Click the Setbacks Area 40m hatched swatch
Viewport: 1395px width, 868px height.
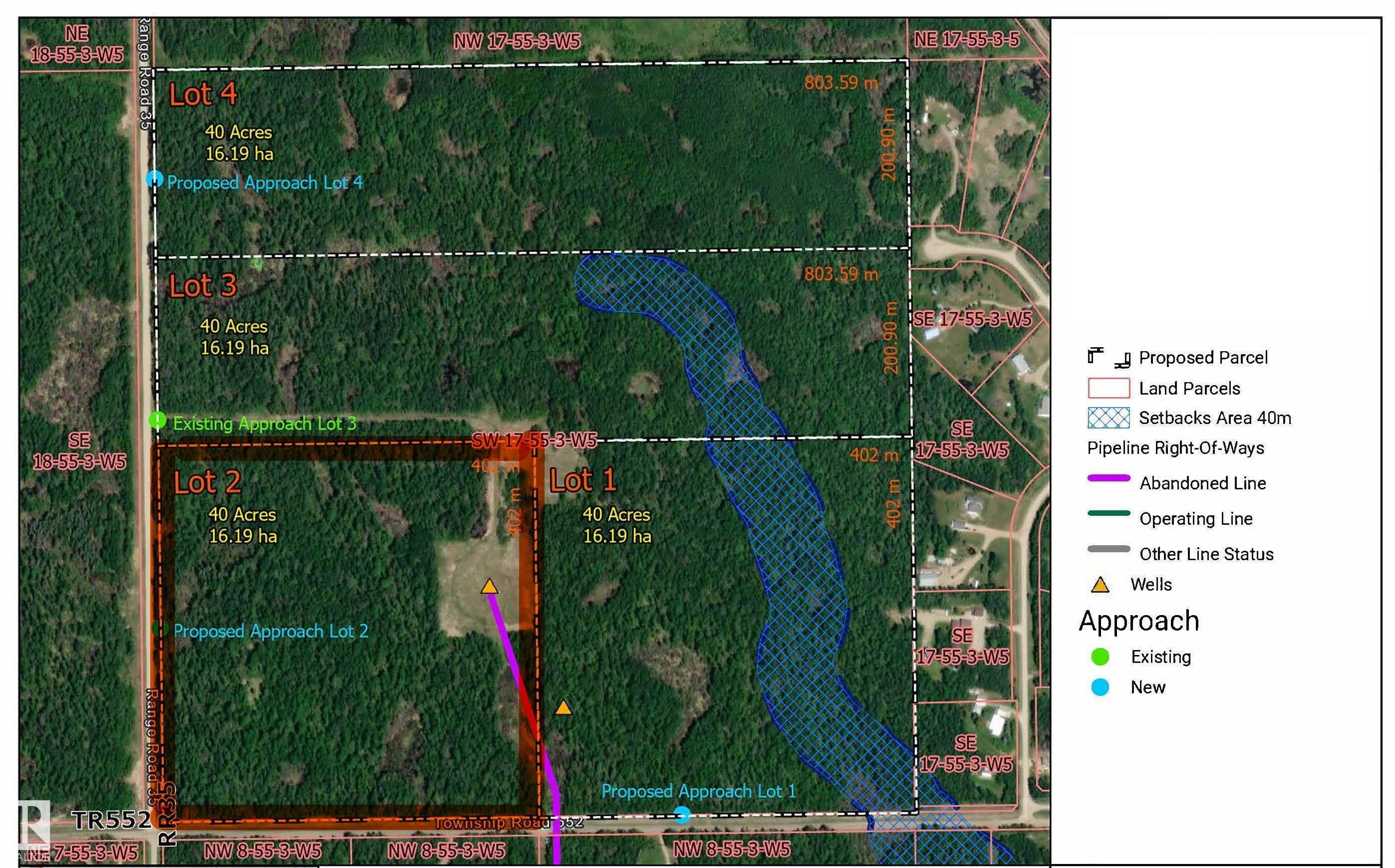[1108, 418]
